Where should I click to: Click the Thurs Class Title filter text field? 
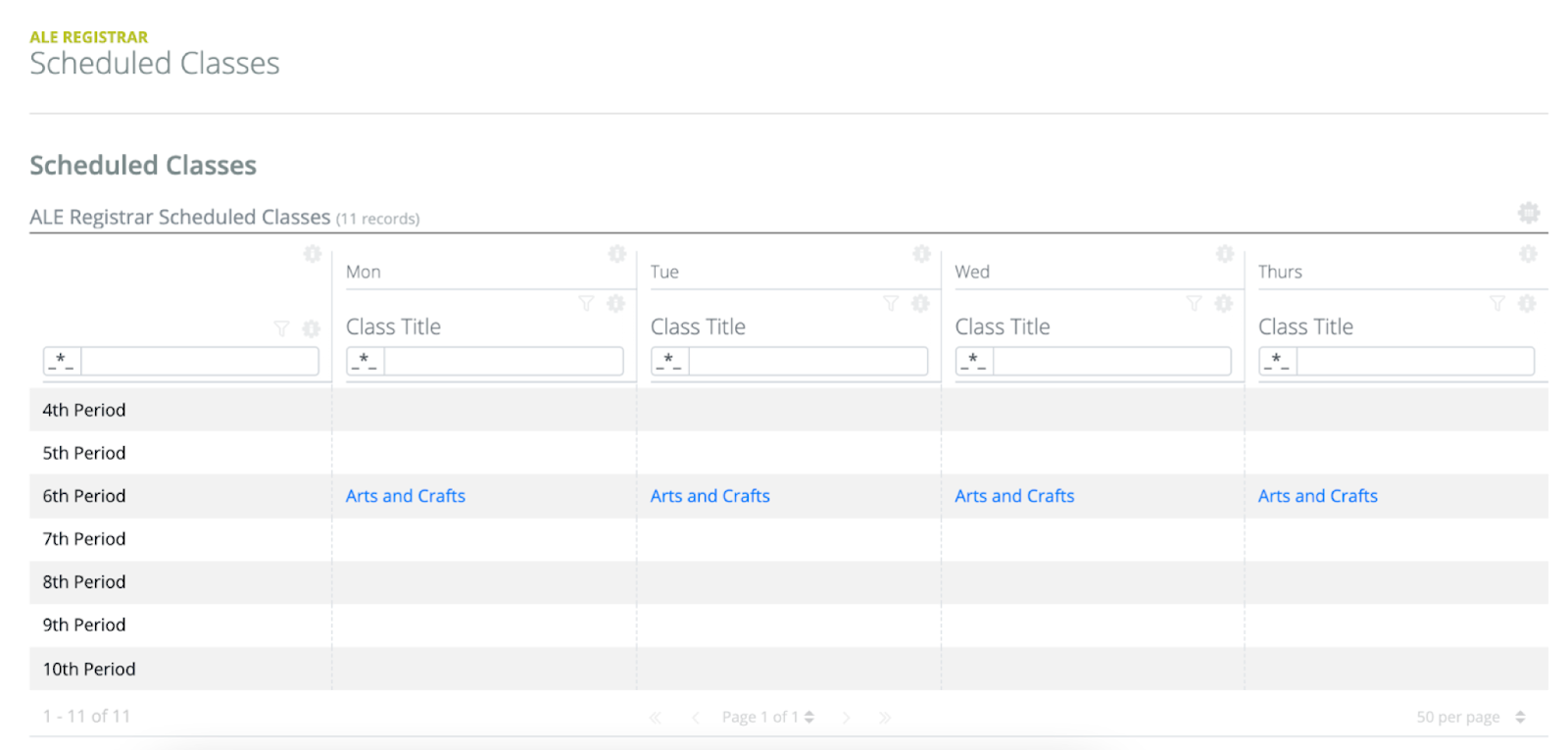click(1414, 361)
